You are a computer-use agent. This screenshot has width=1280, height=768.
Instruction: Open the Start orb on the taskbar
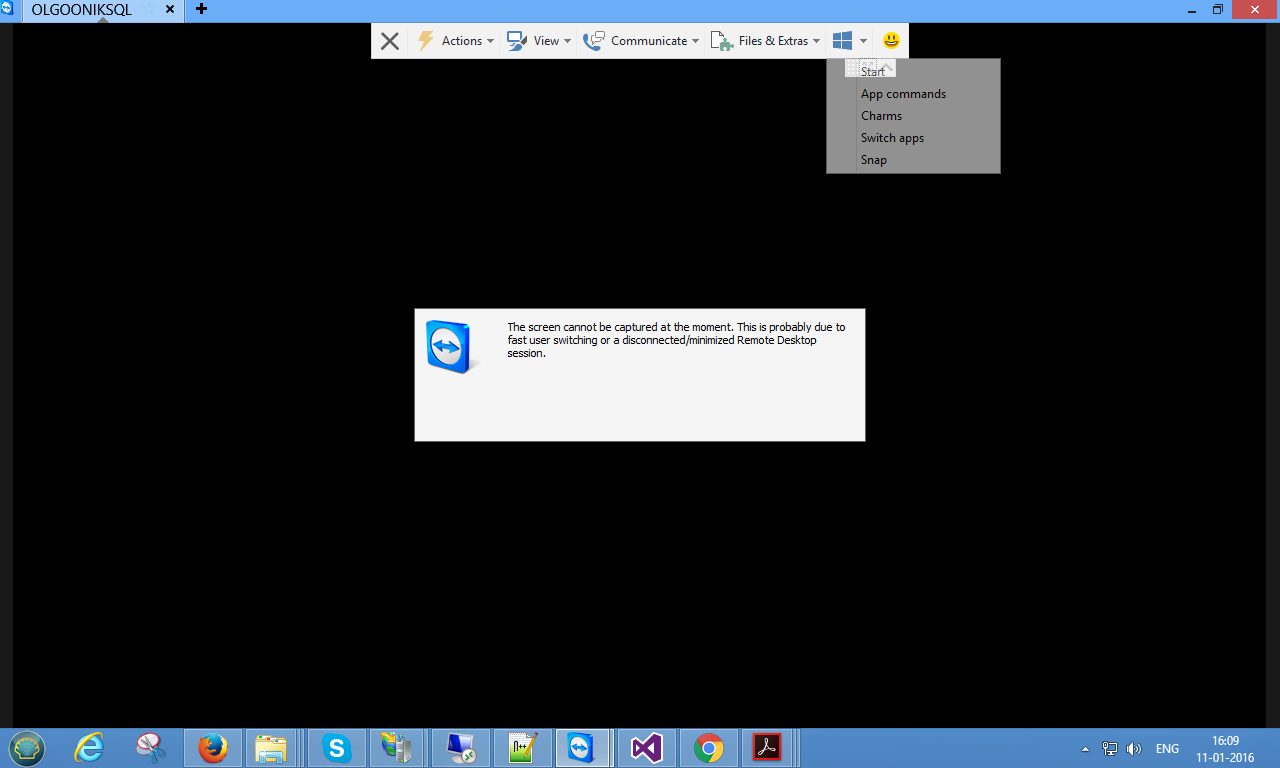coord(27,748)
